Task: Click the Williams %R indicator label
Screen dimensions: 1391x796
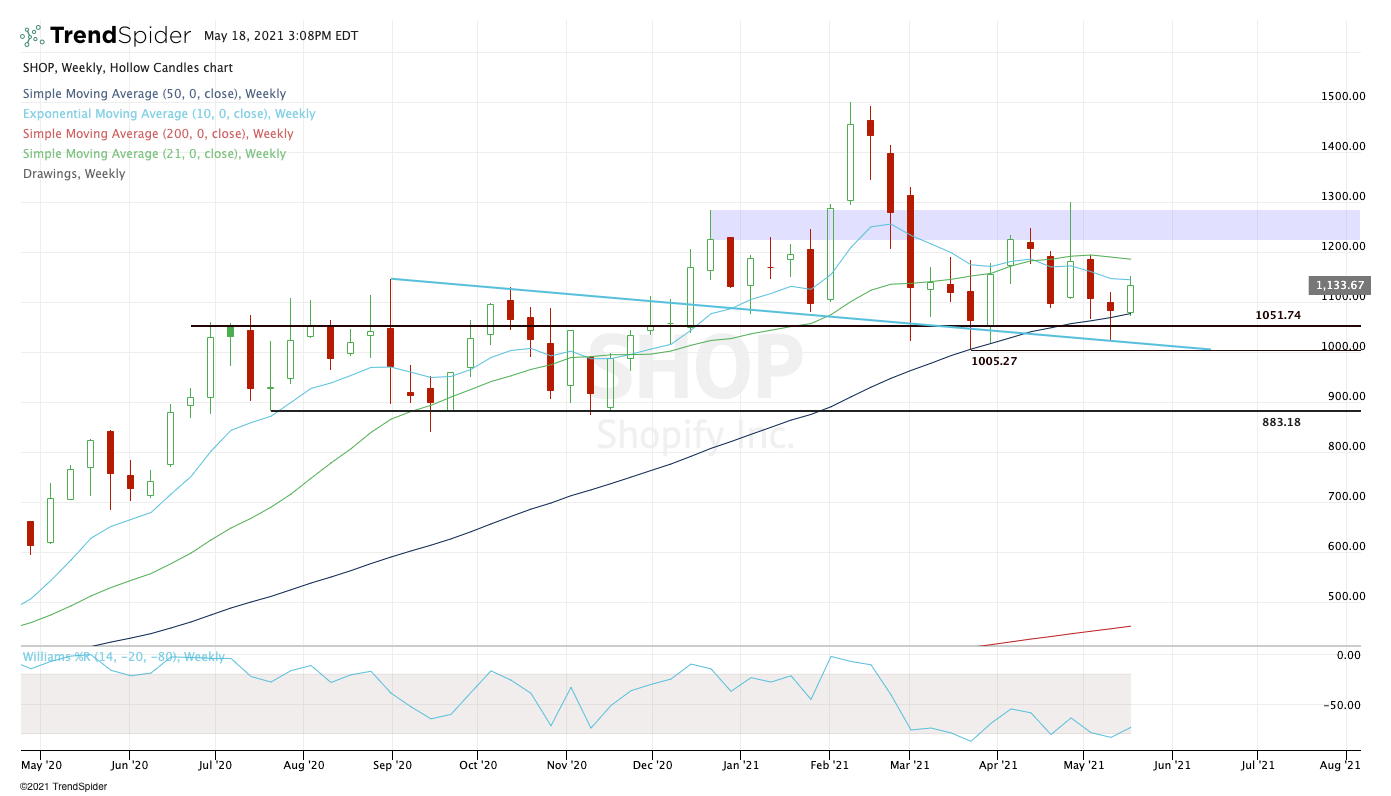Action: pyautogui.click(x=124, y=657)
